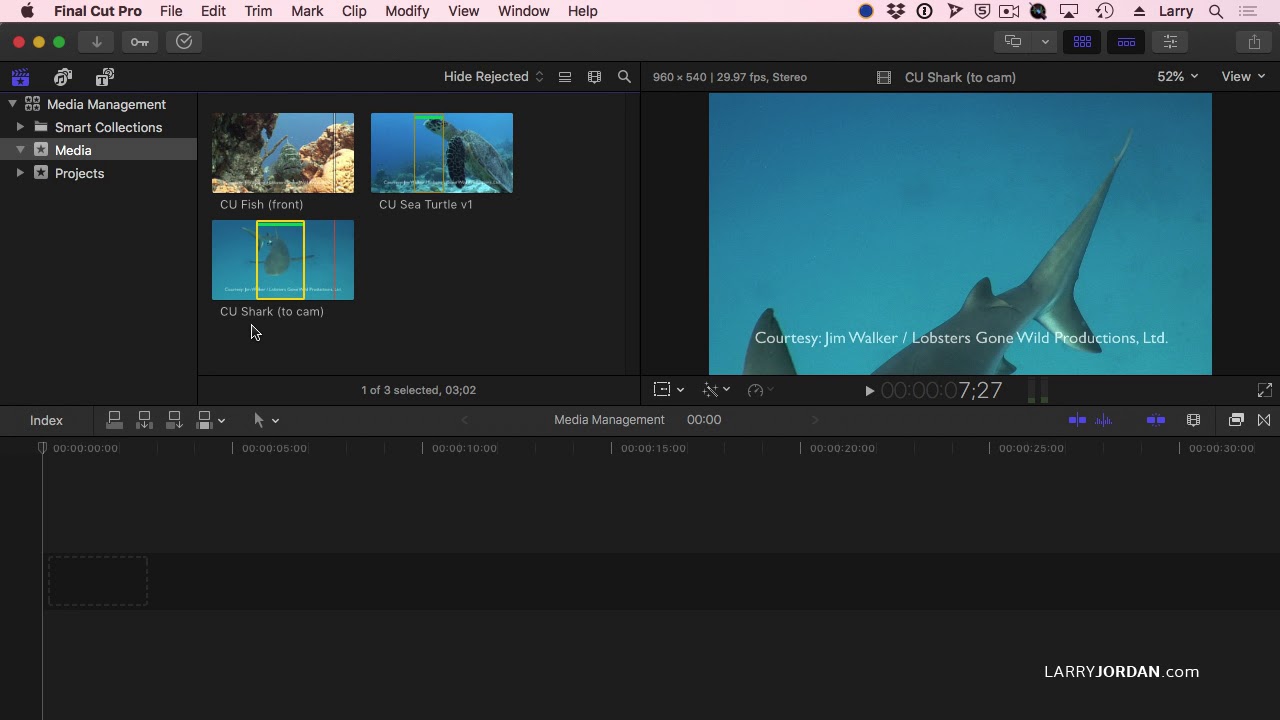The image size is (1280, 720).
Task: Show Background Tasks checkmark circle
Action: (x=184, y=42)
